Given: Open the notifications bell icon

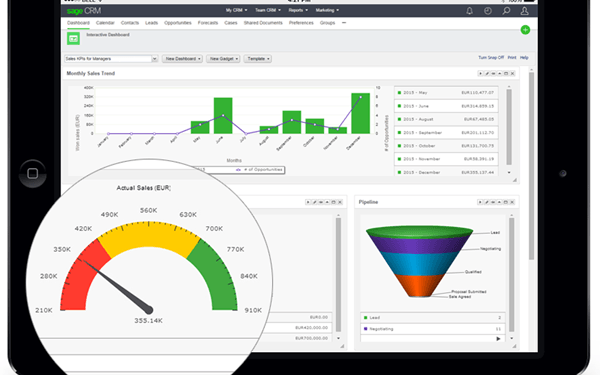Looking at the screenshot, I should click(470, 11).
